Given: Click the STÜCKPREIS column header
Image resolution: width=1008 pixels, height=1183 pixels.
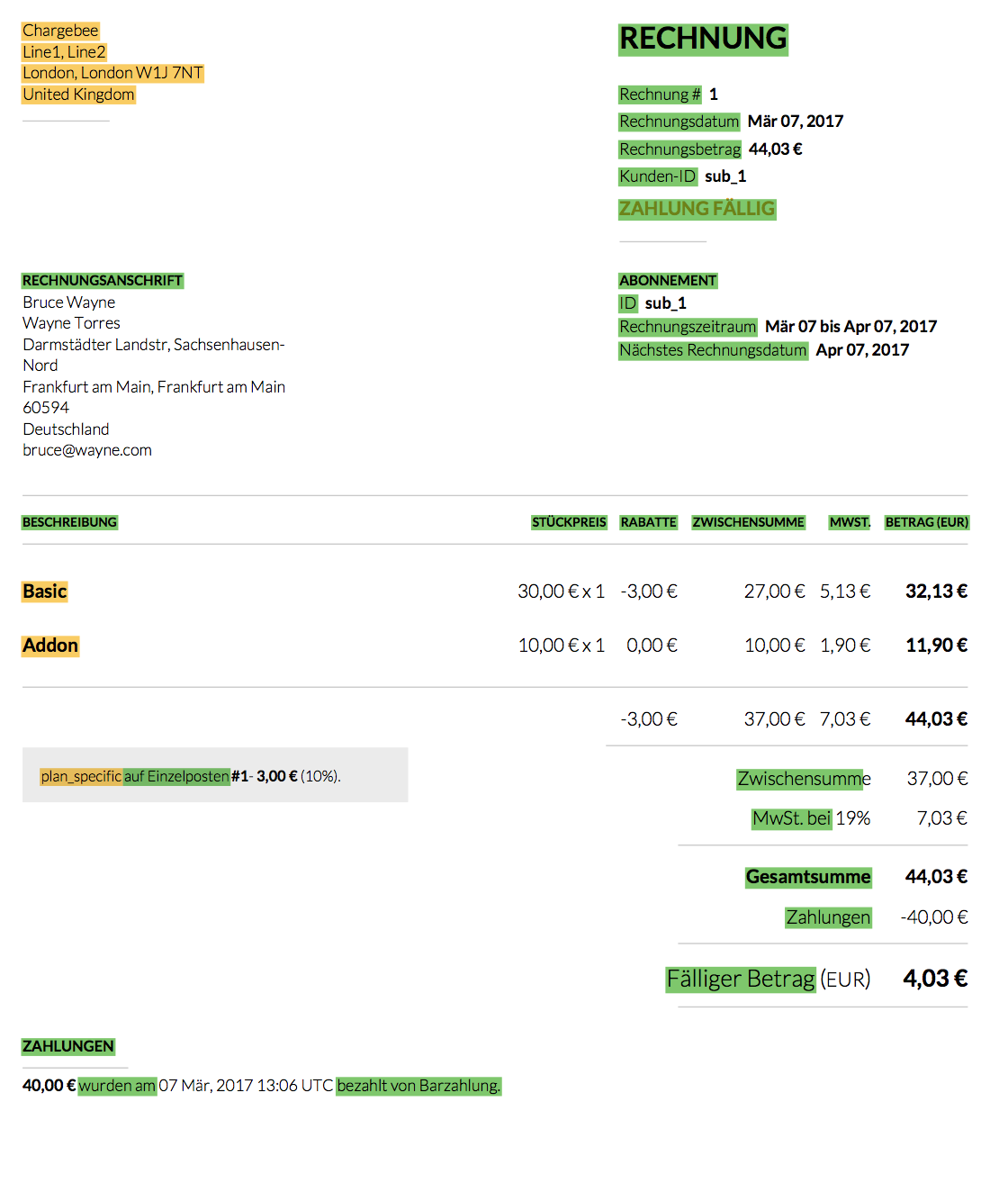Looking at the screenshot, I should [x=569, y=522].
